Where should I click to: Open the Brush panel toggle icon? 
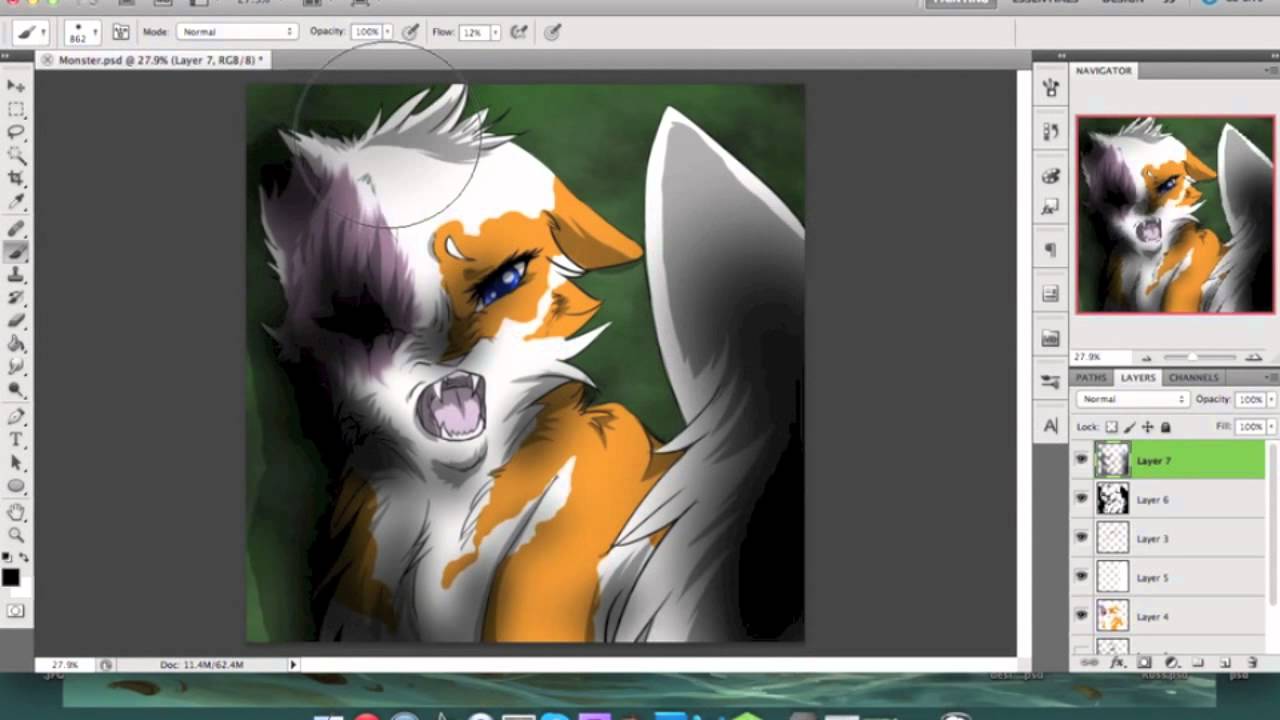[121, 32]
